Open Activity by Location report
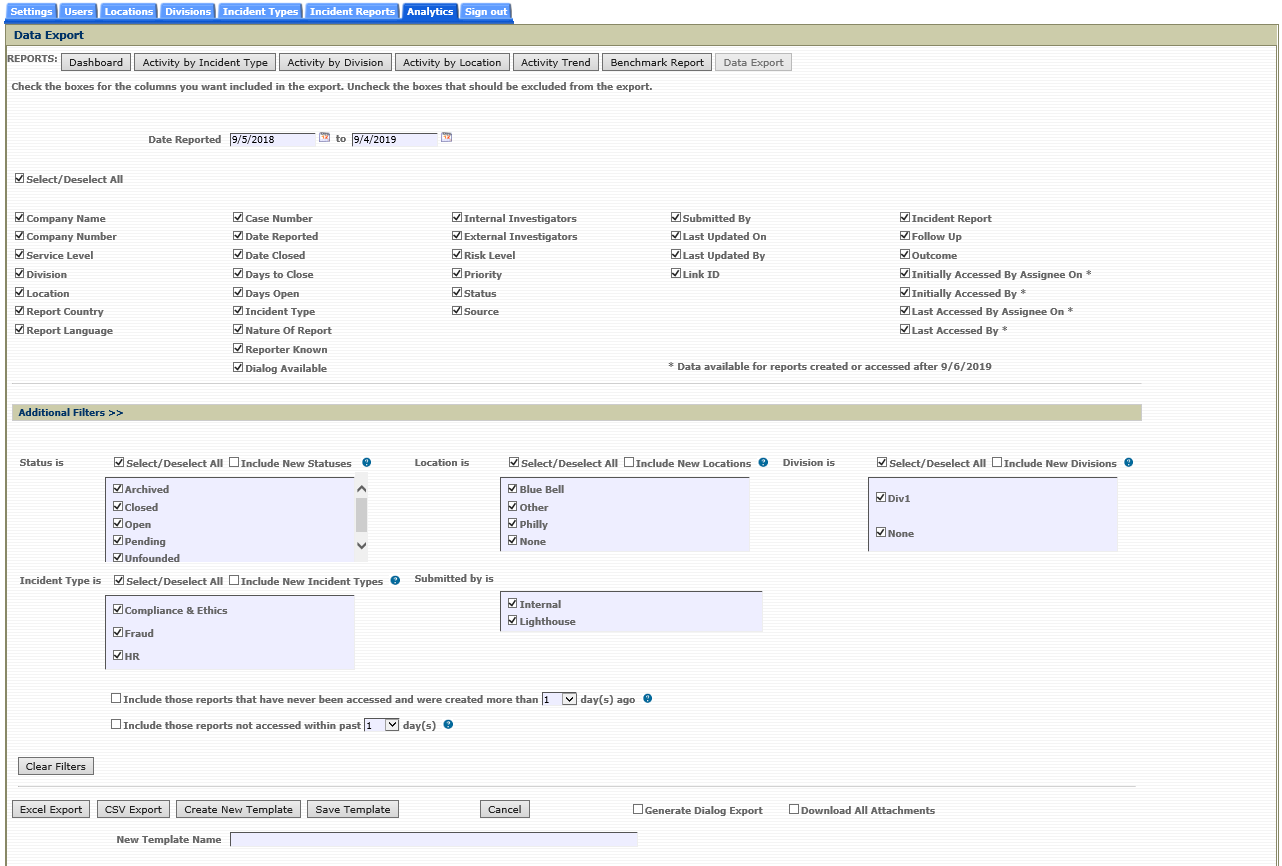The height and width of the screenshot is (866, 1282). tap(452, 62)
